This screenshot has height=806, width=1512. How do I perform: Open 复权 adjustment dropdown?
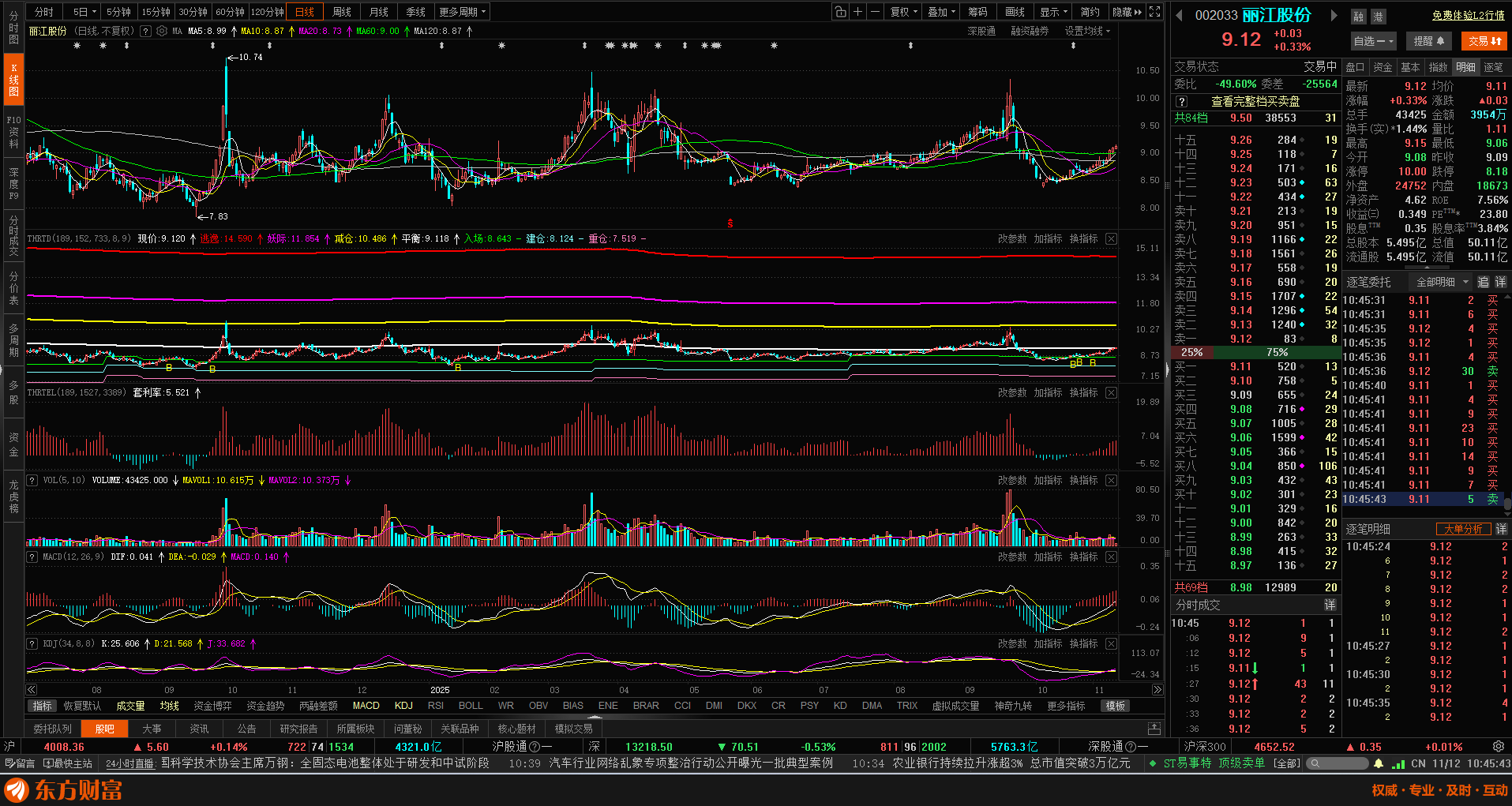(x=904, y=12)
